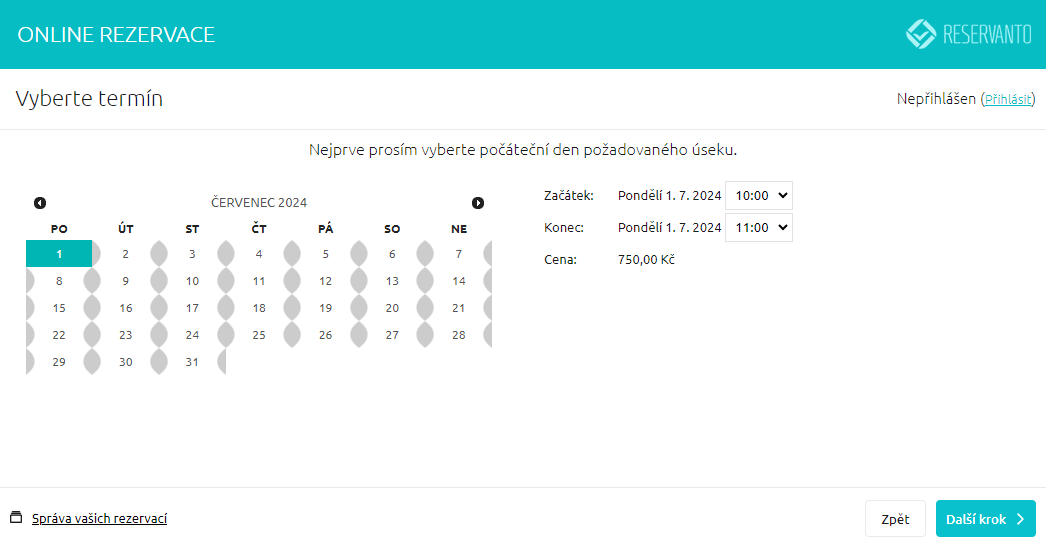Click the Přihlásit login link
Image resolution: width=1046 pixels, height=548 pixels.
(1008, 99)
